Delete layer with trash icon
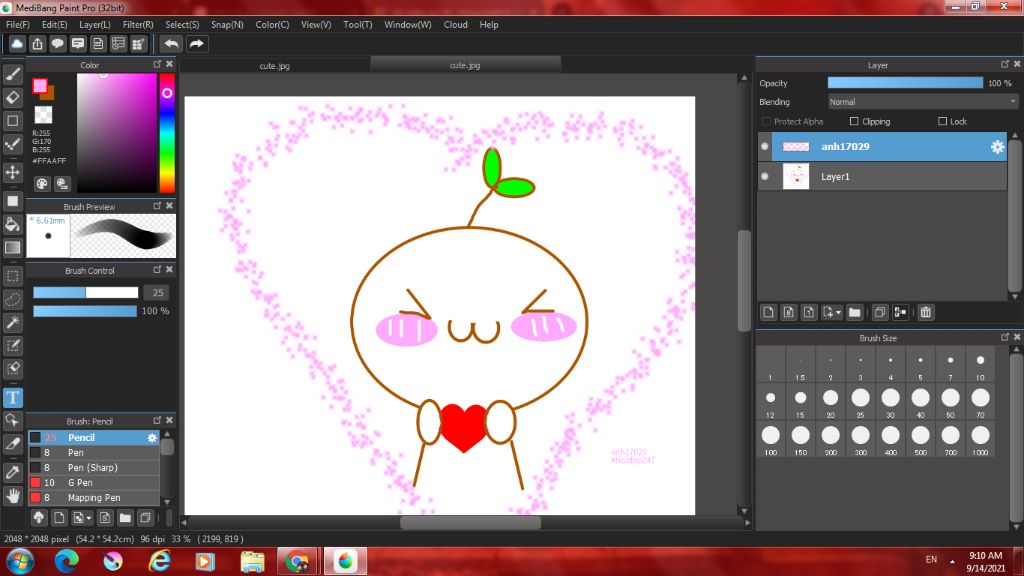The image size is (1024, 576). coord(925,312)
